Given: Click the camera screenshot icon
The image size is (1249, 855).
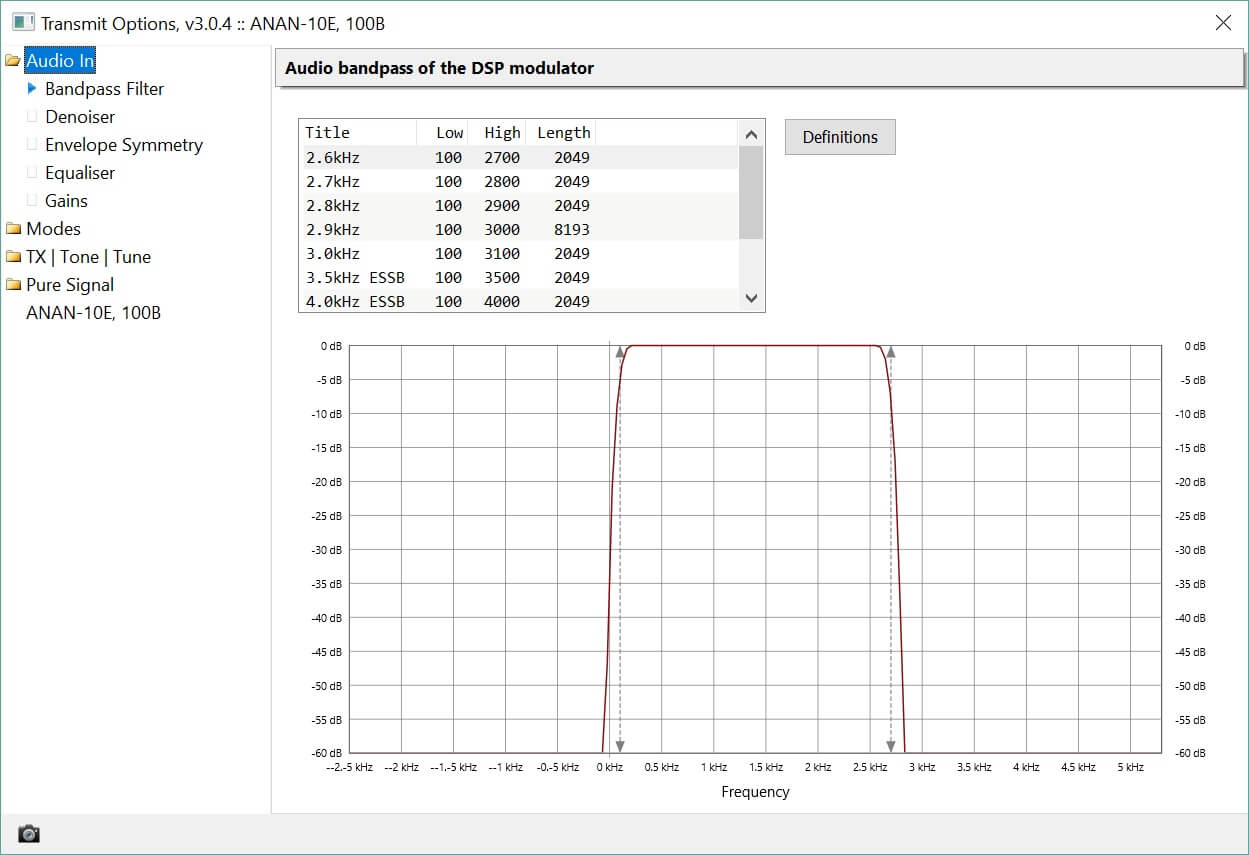Looking at the screenshot, I should pyautogui.click(x=29, y=833).
